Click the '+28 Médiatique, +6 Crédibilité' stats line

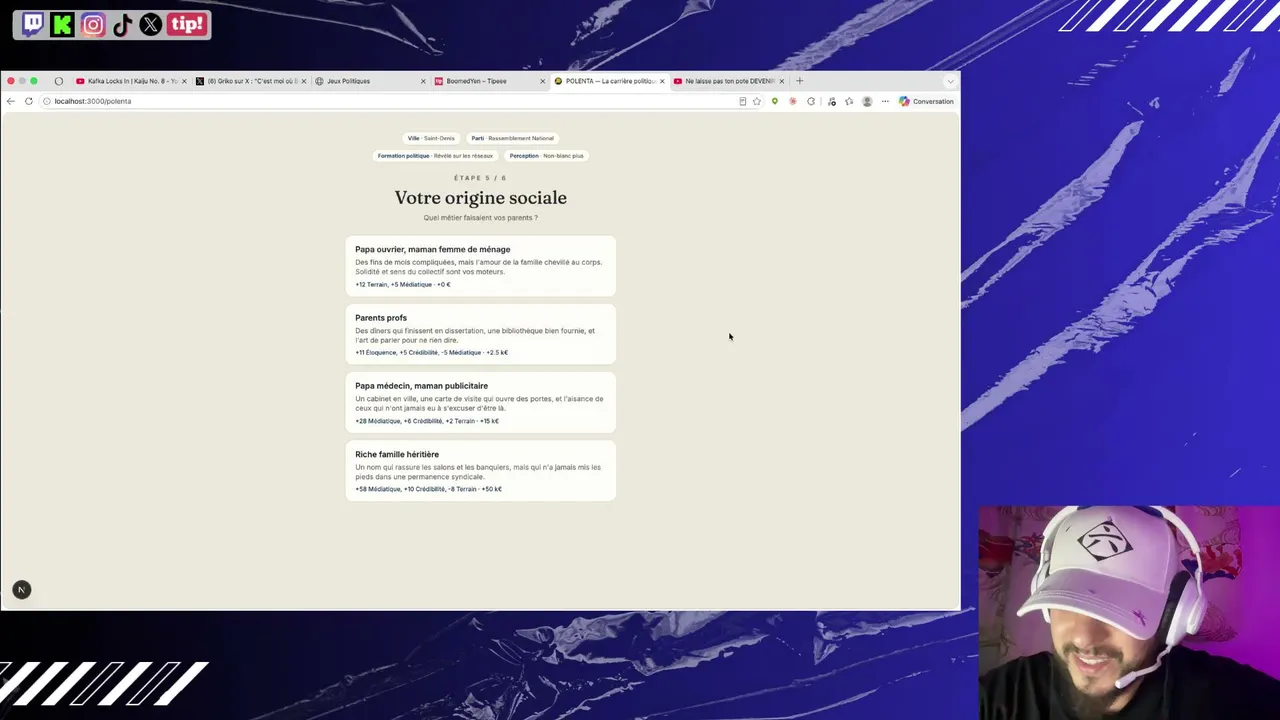pos(427,421)
